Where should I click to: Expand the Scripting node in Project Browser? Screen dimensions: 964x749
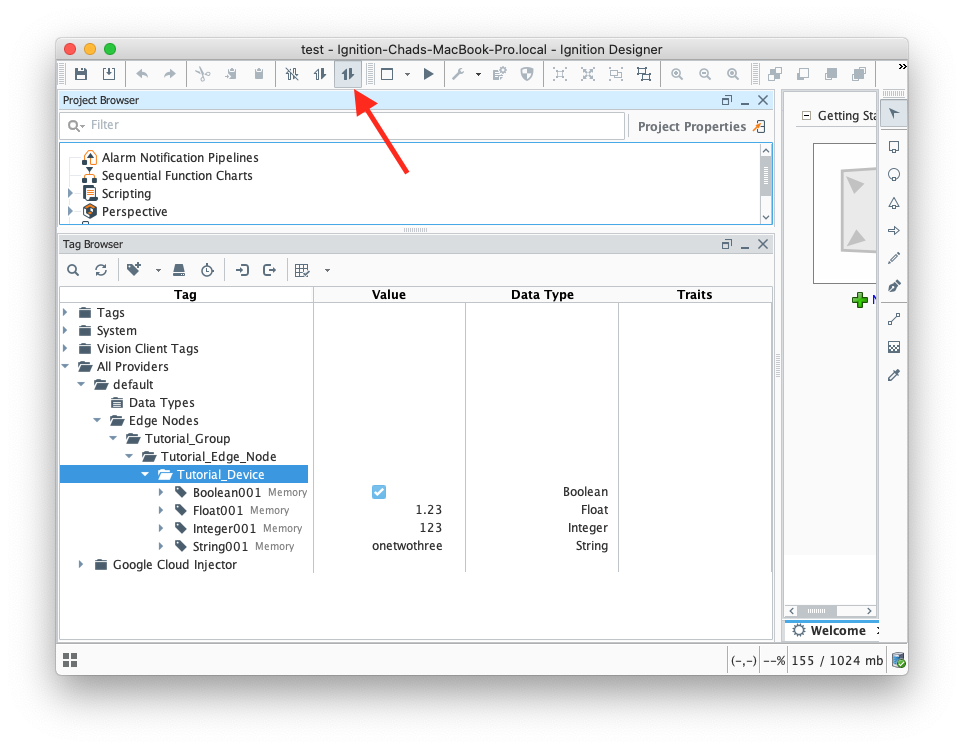[71, 194]
